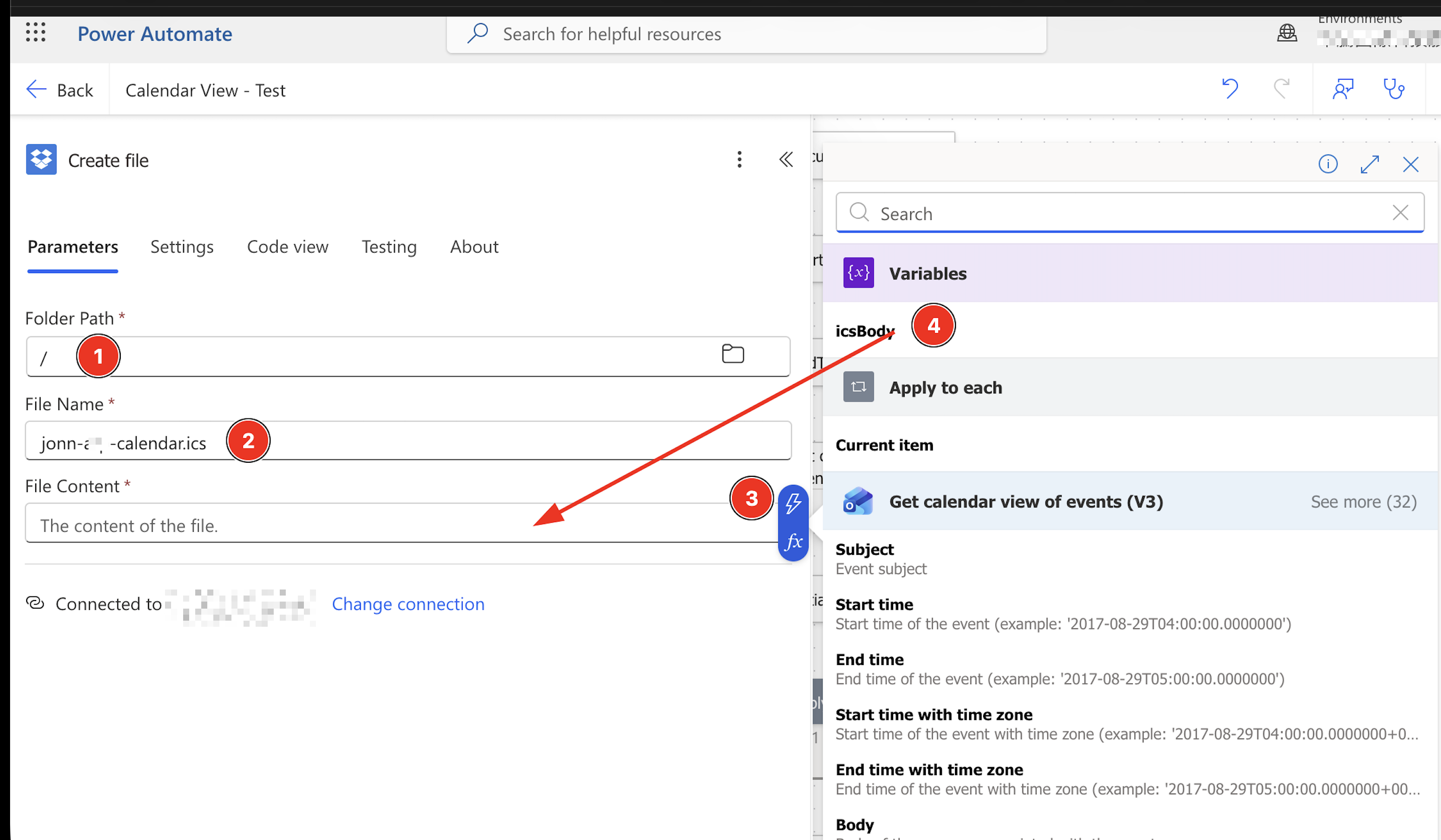This screenshot has height=840, width=1441.
Task: Open the Create file more options menu
Action: pos(740,159)
